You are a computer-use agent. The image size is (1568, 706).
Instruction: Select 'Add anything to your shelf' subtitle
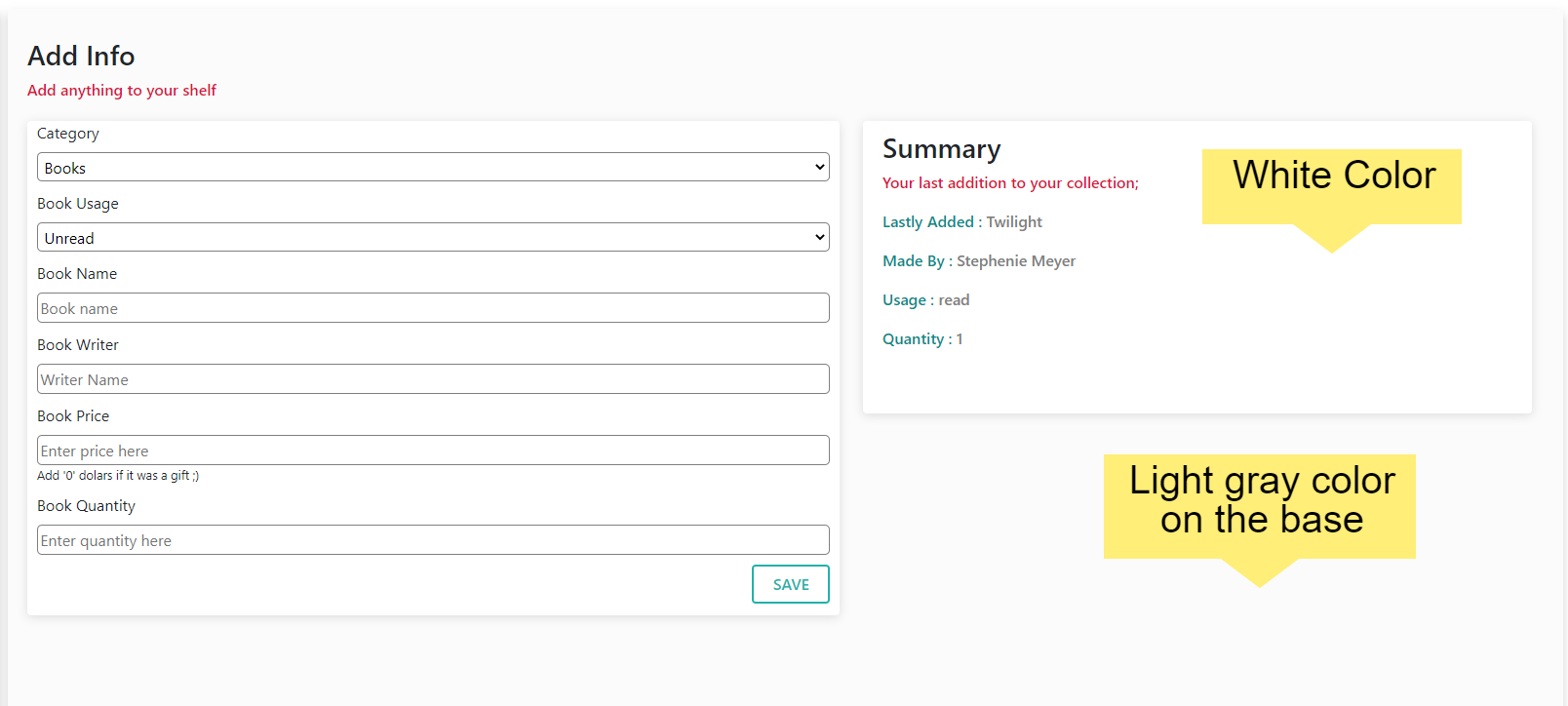(x=122, y=90)
